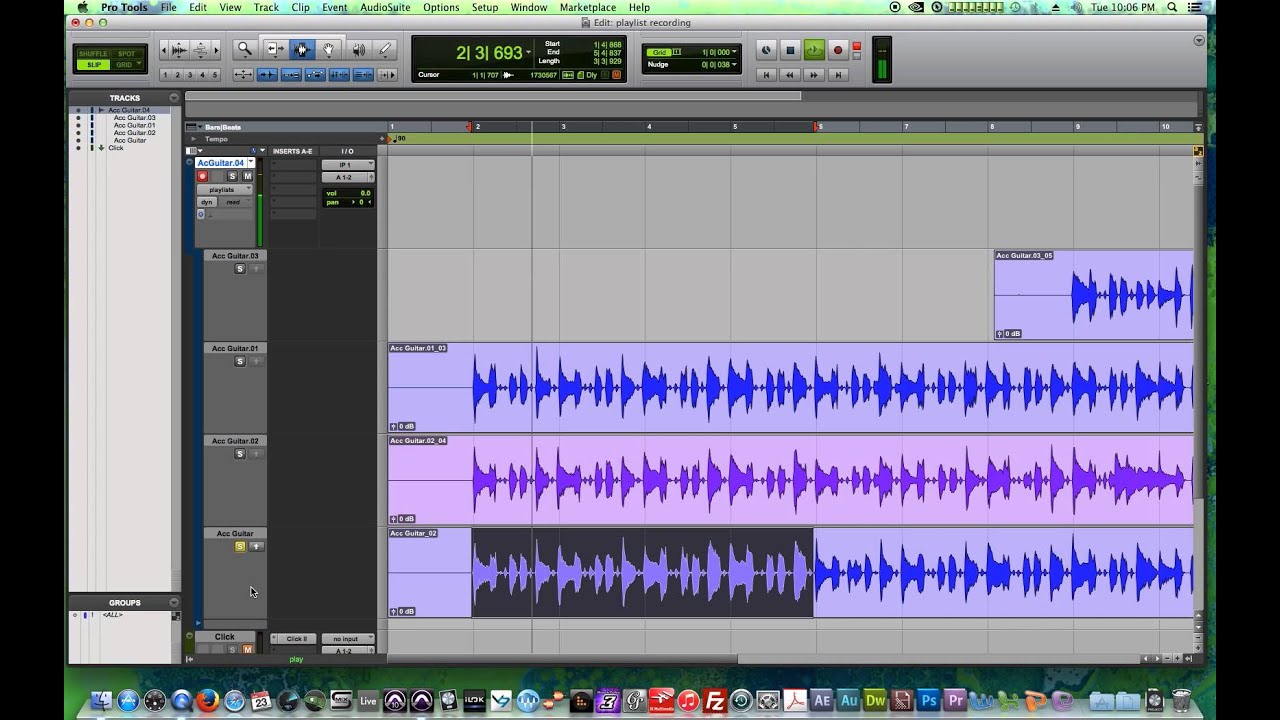Open the Marketplace menu

588,7
